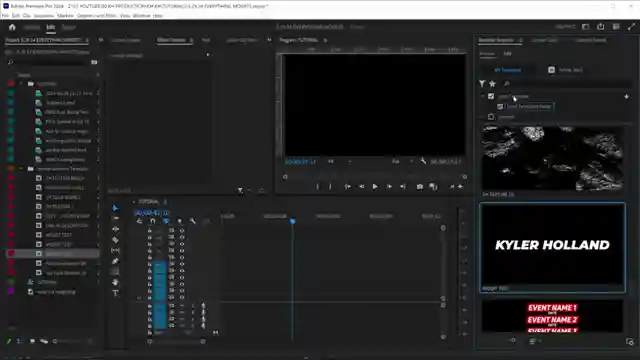Open the Workspaces icon in header
Image resolution: width=640 pixels, height=360 pixels.
pos(586,27)
